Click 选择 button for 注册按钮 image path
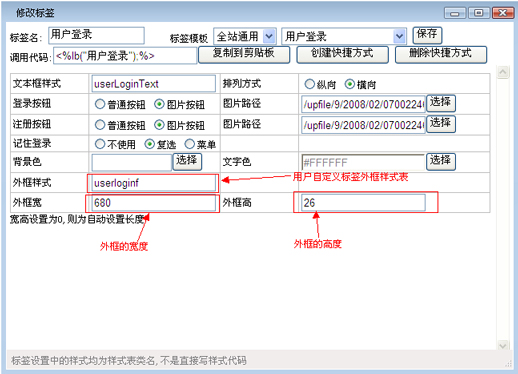The width and height of the screenshot is (518, 374). pyautogui.click(x=441, y=124)
